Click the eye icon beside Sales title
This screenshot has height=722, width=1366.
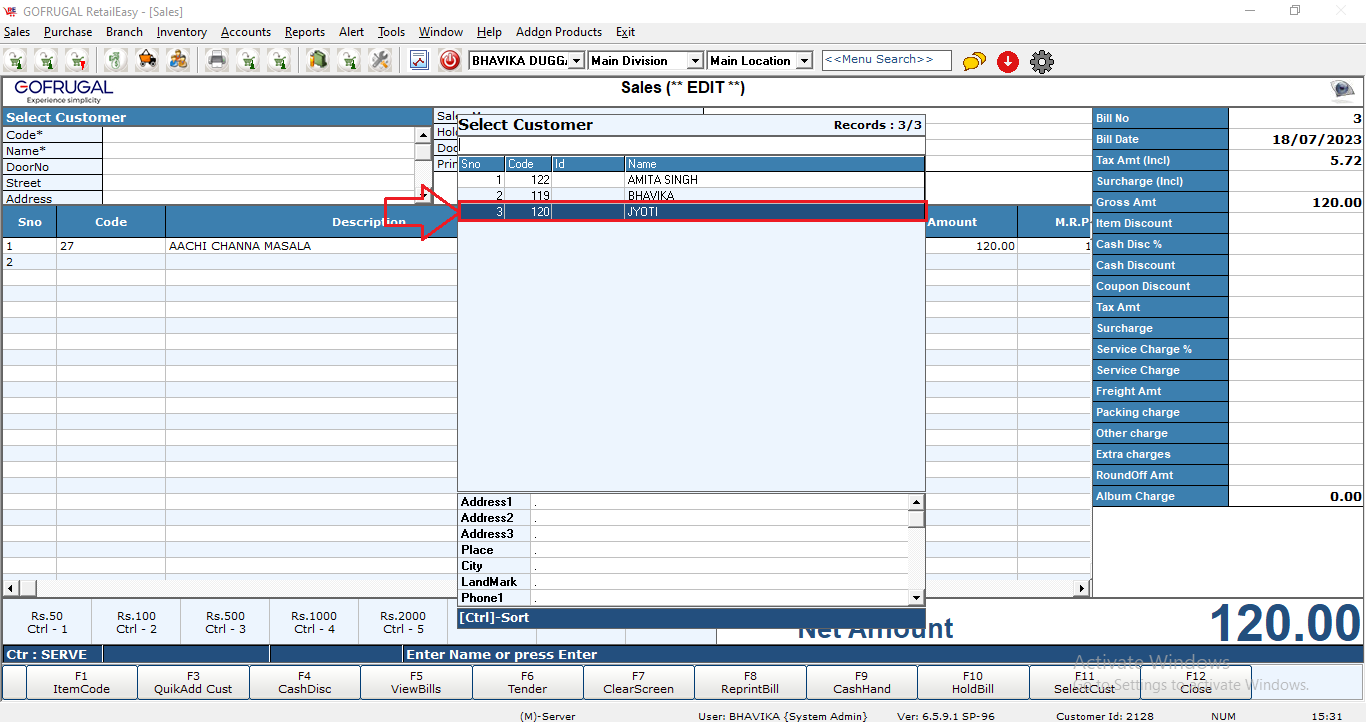tap(1342, 90)
